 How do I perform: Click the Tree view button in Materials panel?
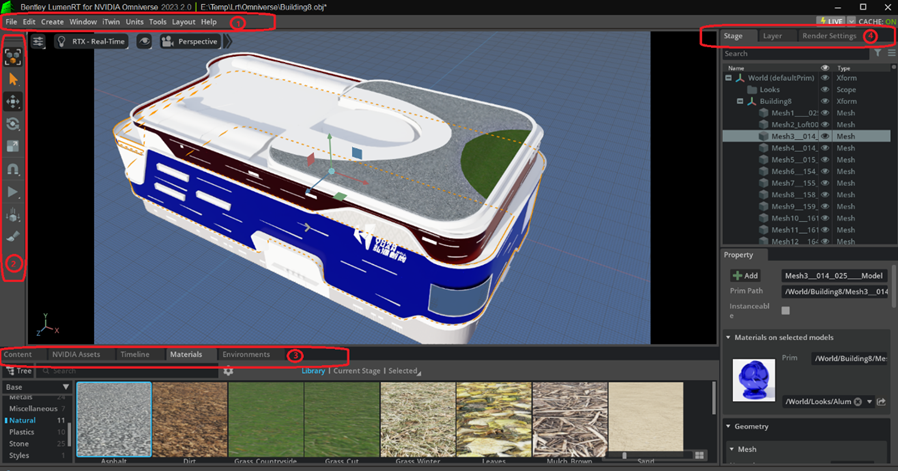pos(19,371)
